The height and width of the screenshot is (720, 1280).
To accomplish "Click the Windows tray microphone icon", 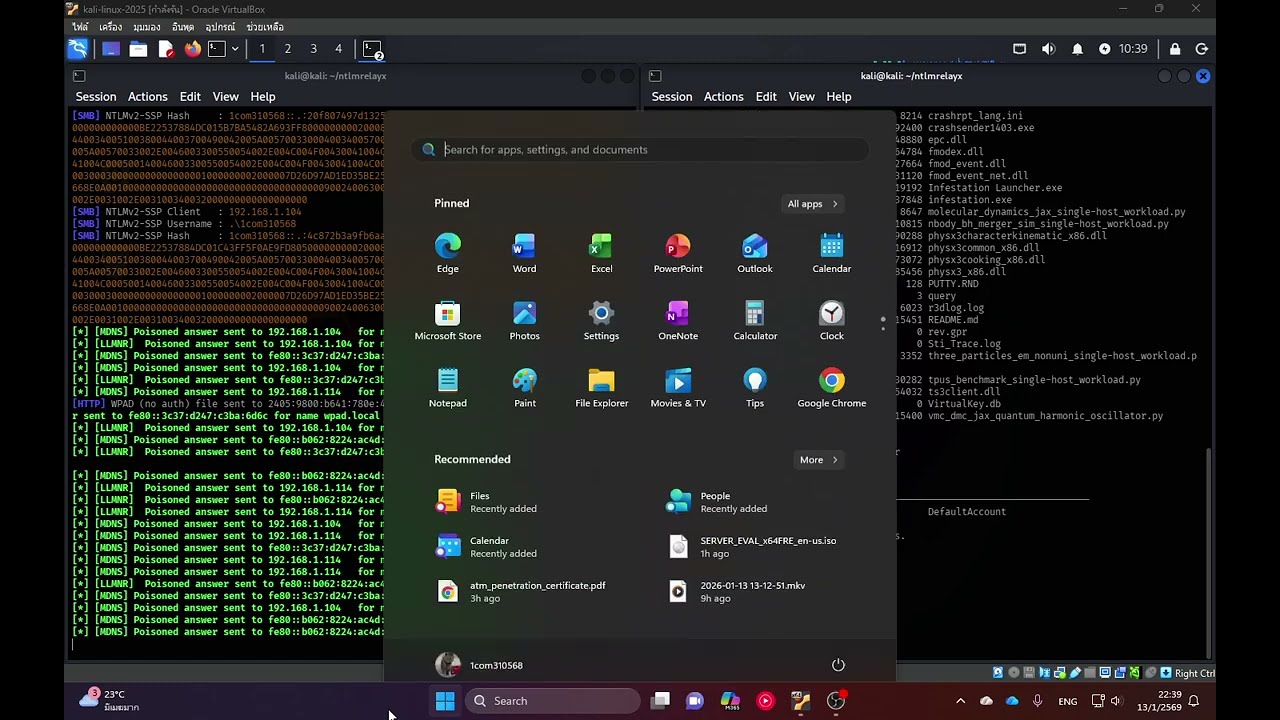I will [1037, 701].
